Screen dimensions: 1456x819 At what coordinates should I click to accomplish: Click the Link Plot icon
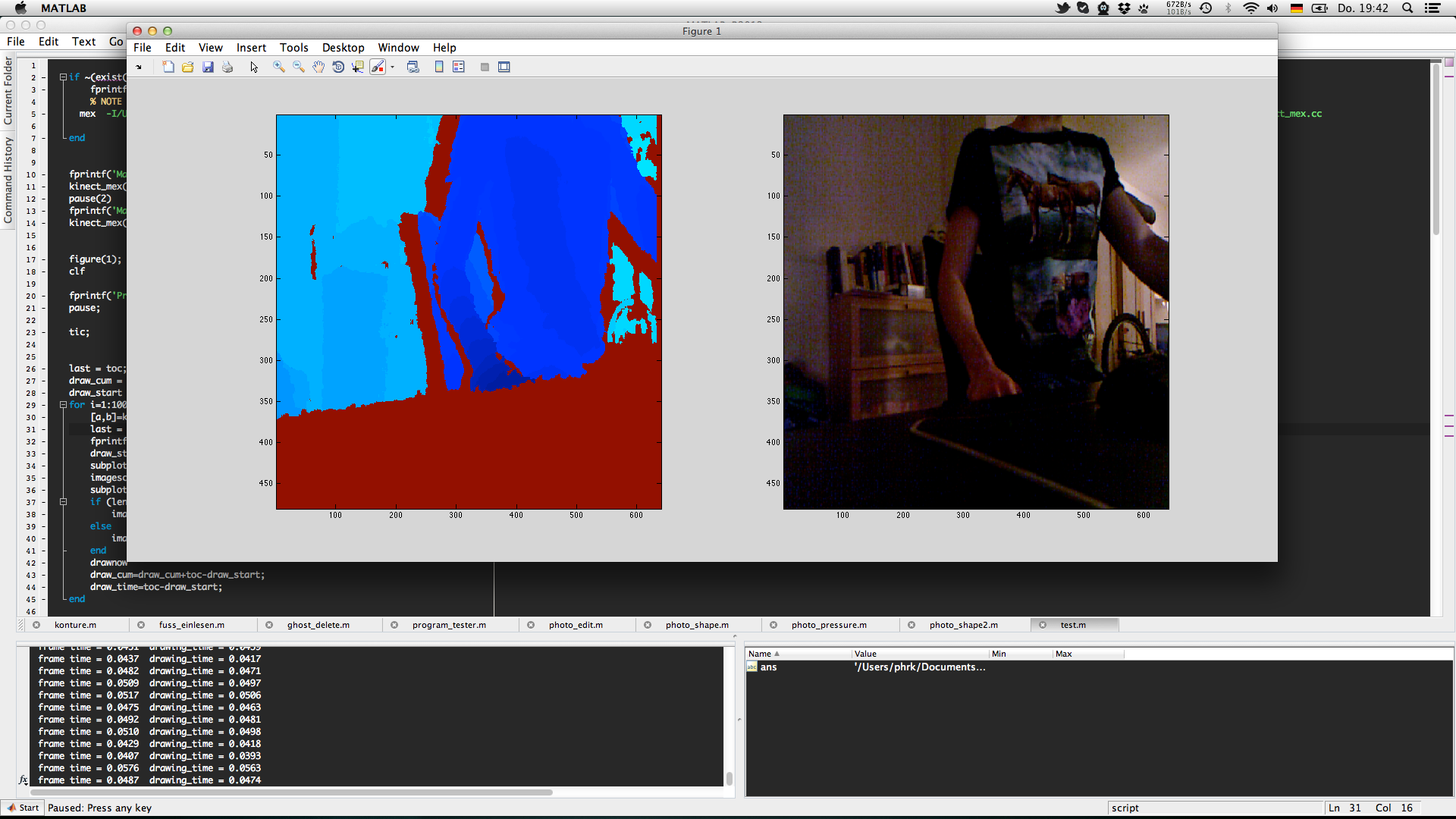pyautogui.click(x=413, y=67)
